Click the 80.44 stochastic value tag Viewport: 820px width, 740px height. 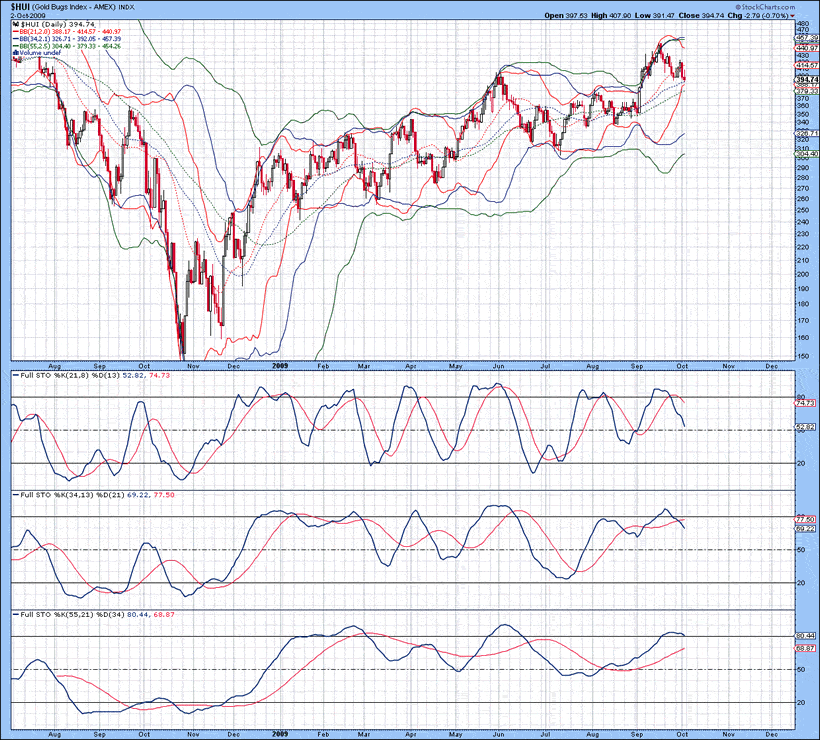coord(806,635)
